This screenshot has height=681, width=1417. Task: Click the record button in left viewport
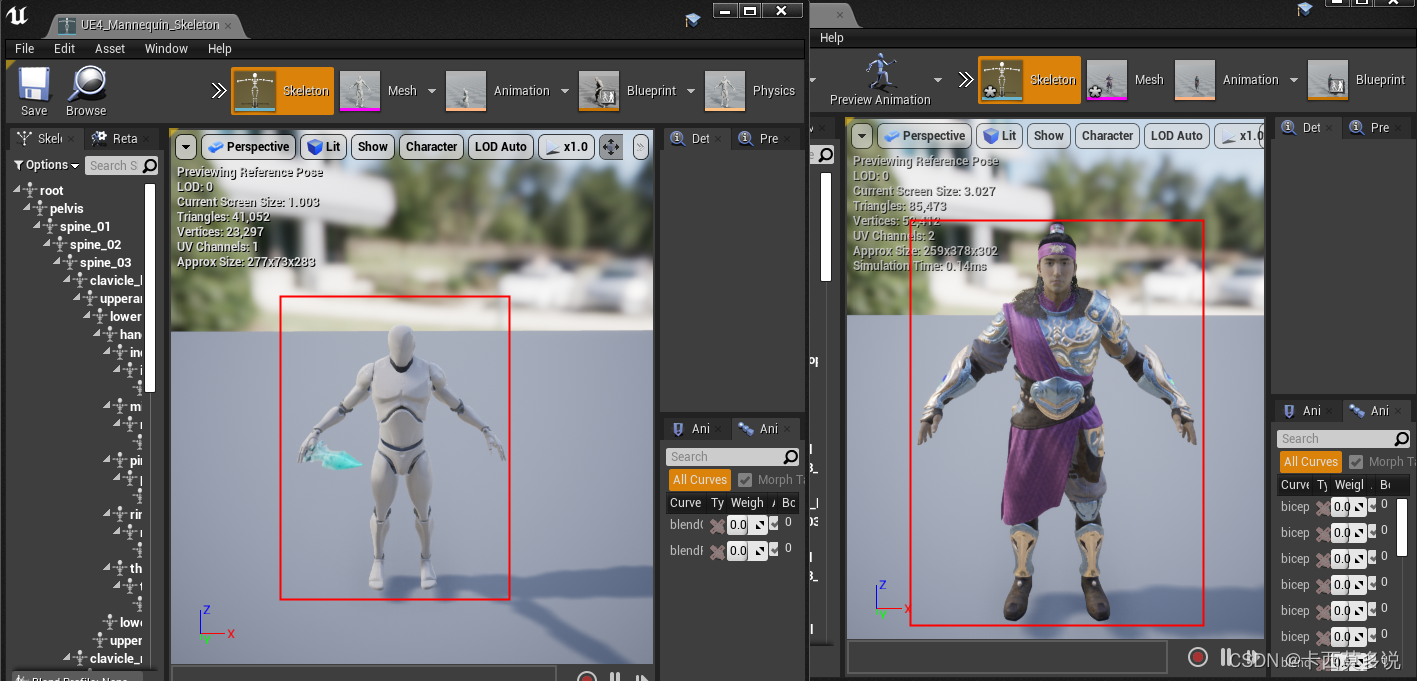[x=587, y=679]
